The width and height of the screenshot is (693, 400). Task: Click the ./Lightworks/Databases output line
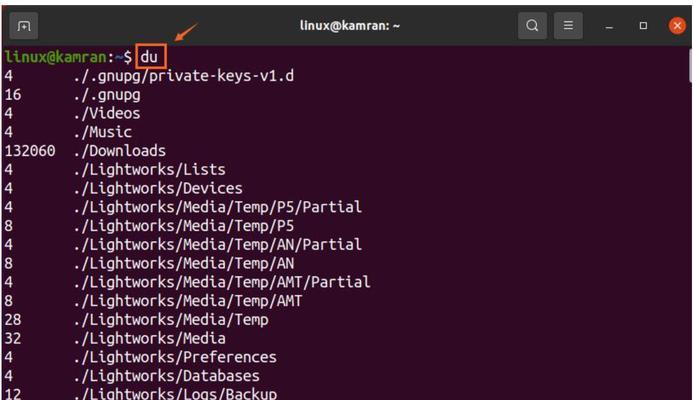click(132, 376)
